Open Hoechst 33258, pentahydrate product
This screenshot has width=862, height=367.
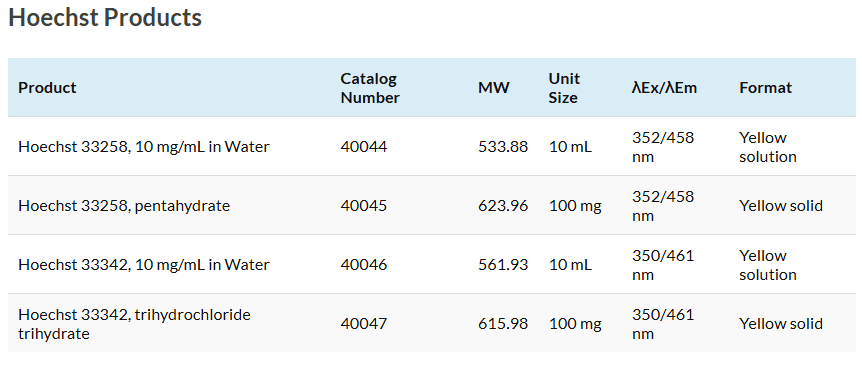pos(124,205)
